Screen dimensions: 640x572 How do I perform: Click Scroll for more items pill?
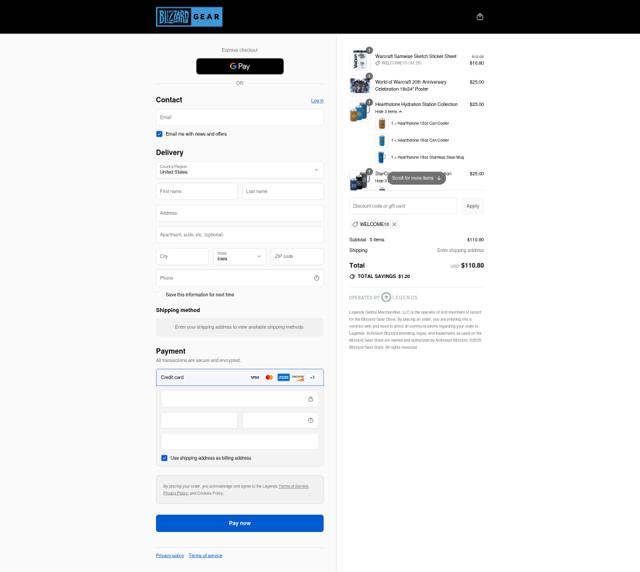click(416, 178)
